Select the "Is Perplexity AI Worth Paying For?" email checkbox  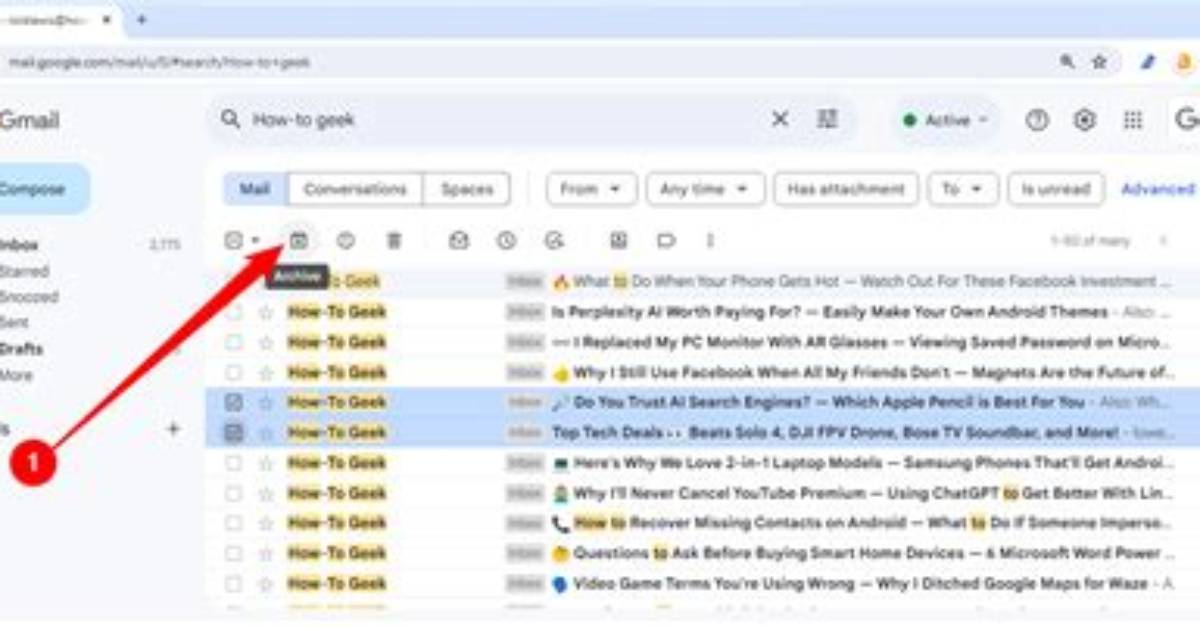233,312
